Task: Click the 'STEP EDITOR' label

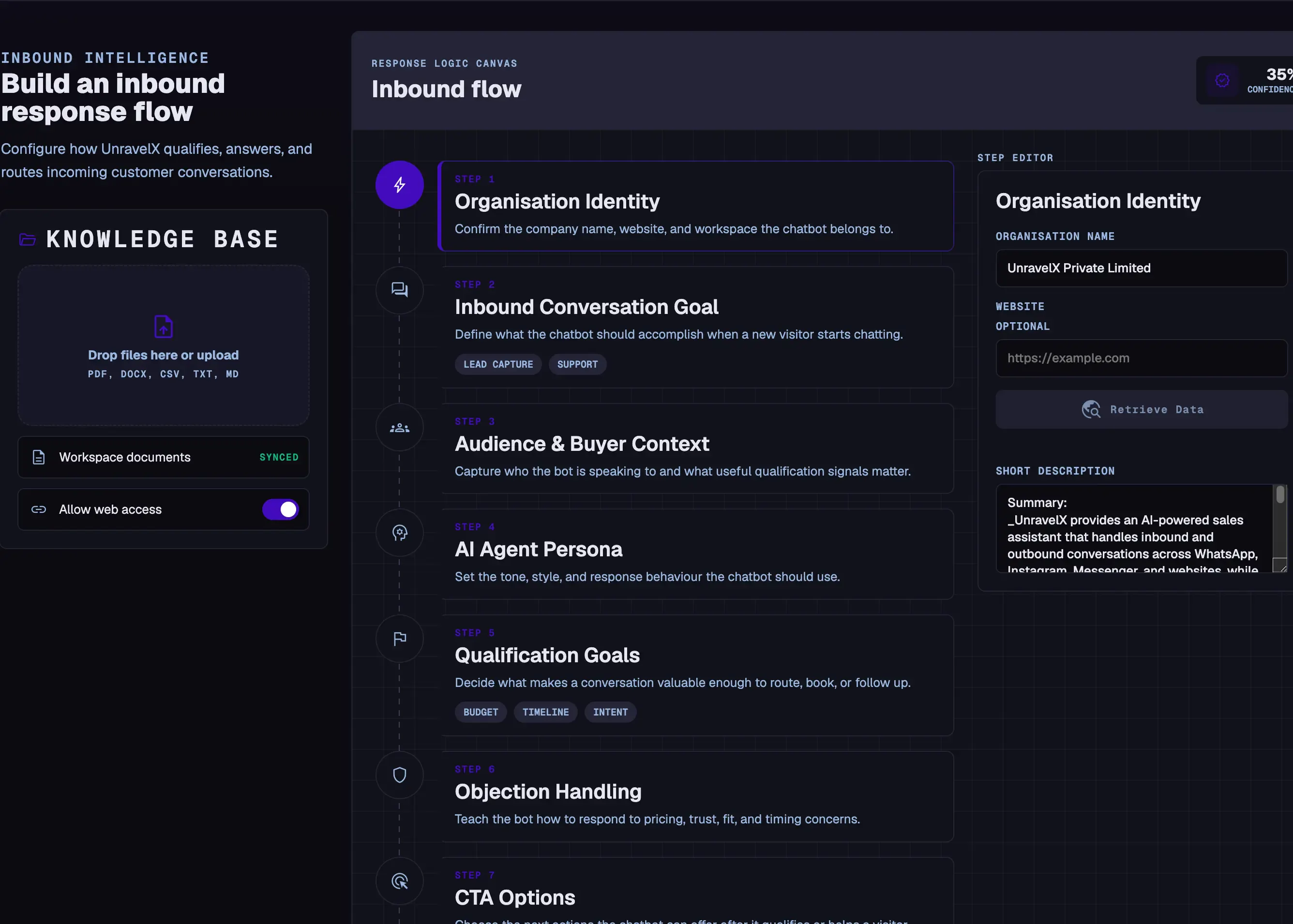Action: pyautogui.click(x=1015, y=158)
